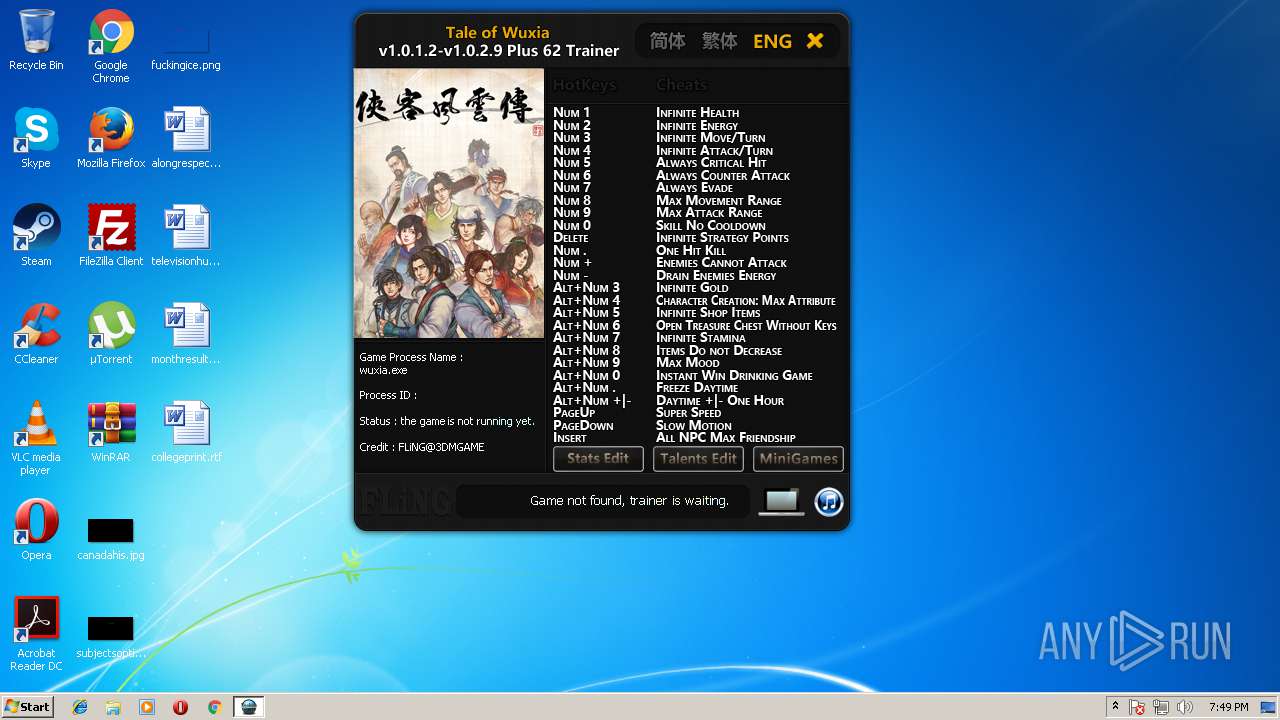The width and height of the screenshot is (1280, 720).
Task: Switch trainer language to Simplified Chinese 简体
Action: [667, 41]
